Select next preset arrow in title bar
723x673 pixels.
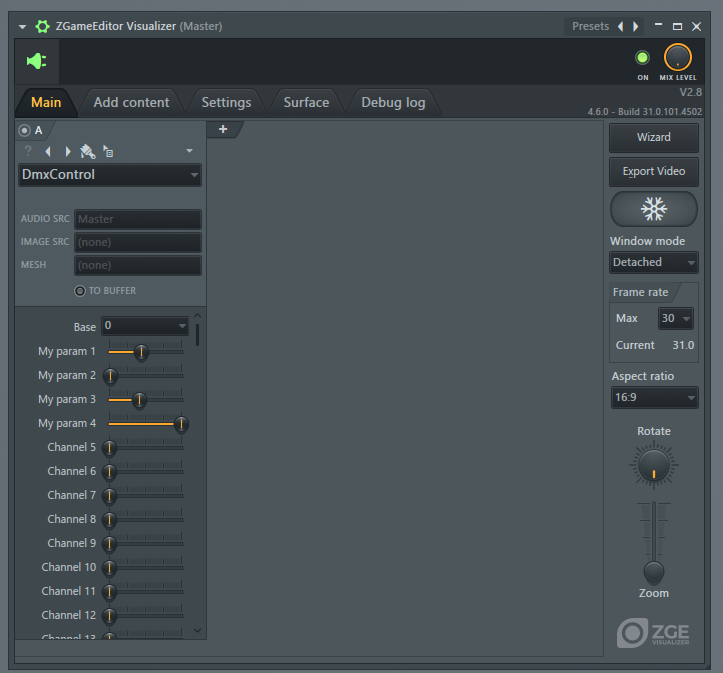636,26
